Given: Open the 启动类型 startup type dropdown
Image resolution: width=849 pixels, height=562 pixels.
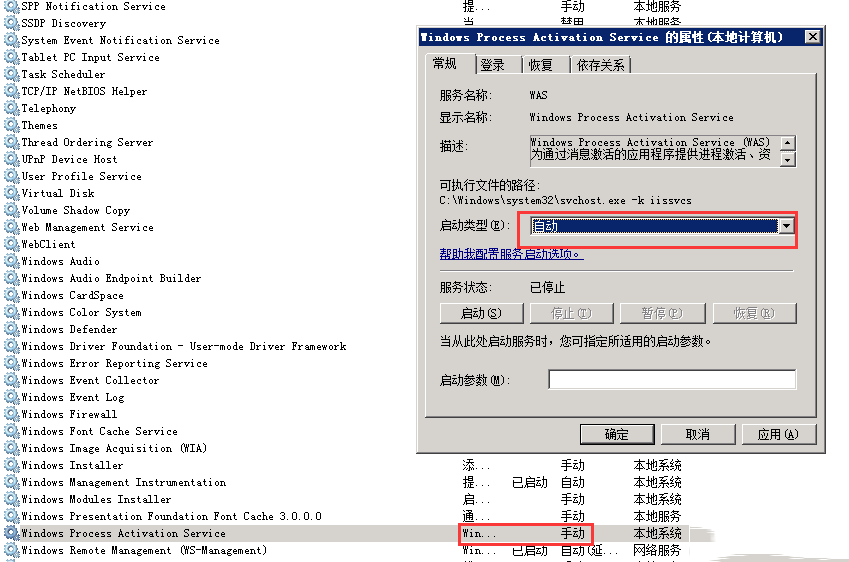Looking at the screenshot, I should tap(786, 226).
